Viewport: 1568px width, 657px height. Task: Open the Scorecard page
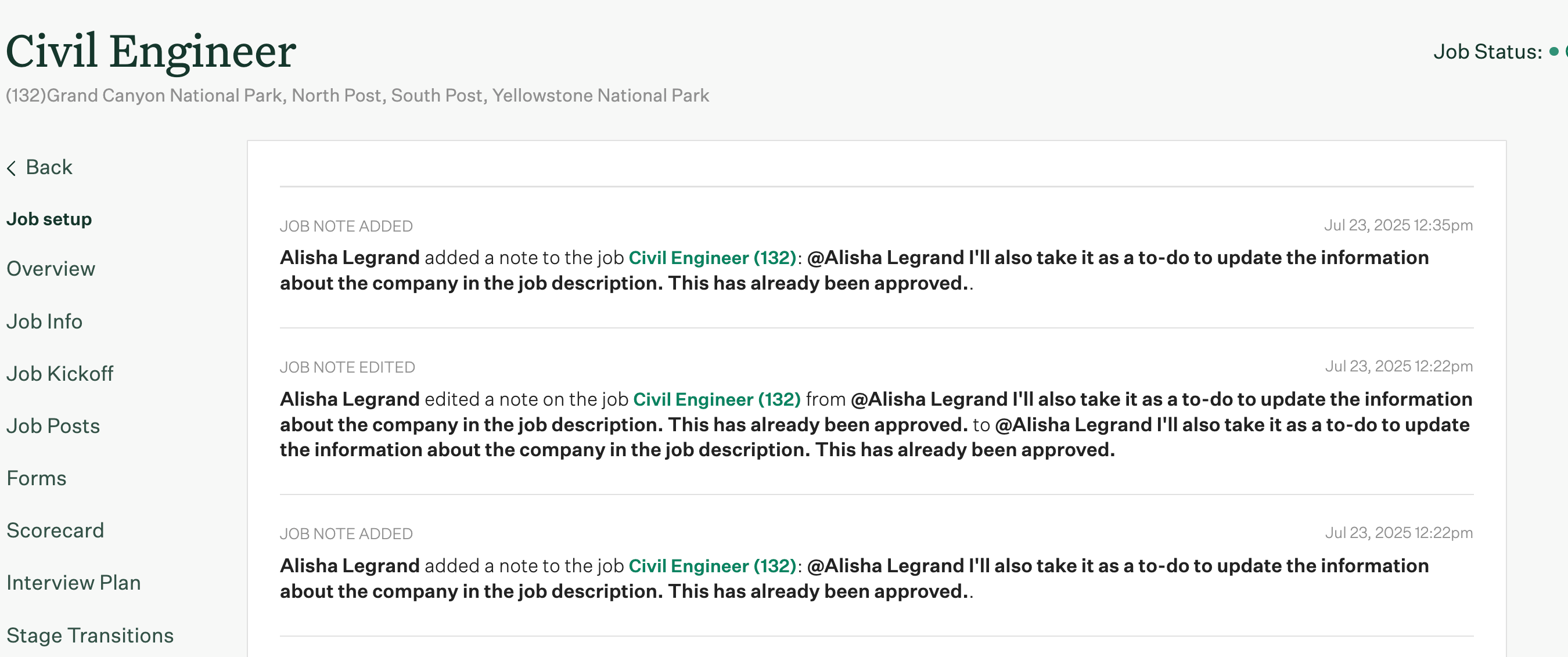pyautogui.click(x=55, y=530)
